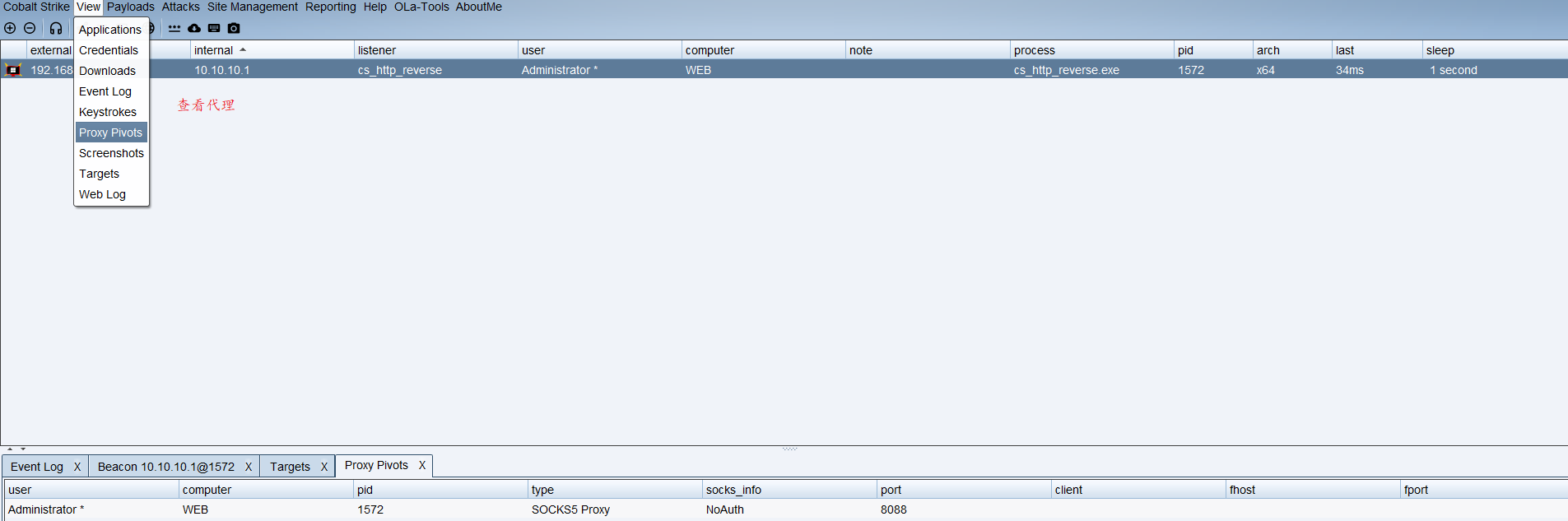Choose Event Log from View menu
Screen dimensions: 1568x521
pyautogui.click(x=111, y=91)
